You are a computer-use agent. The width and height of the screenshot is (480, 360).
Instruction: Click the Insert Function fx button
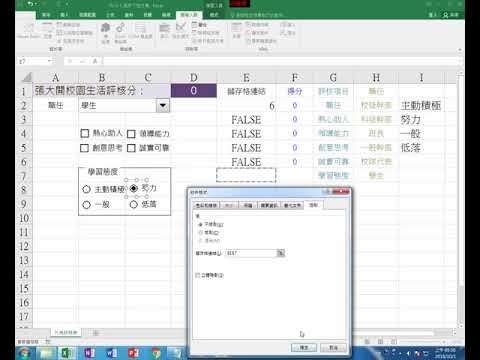pyautogui.click(x=95, y=61)
